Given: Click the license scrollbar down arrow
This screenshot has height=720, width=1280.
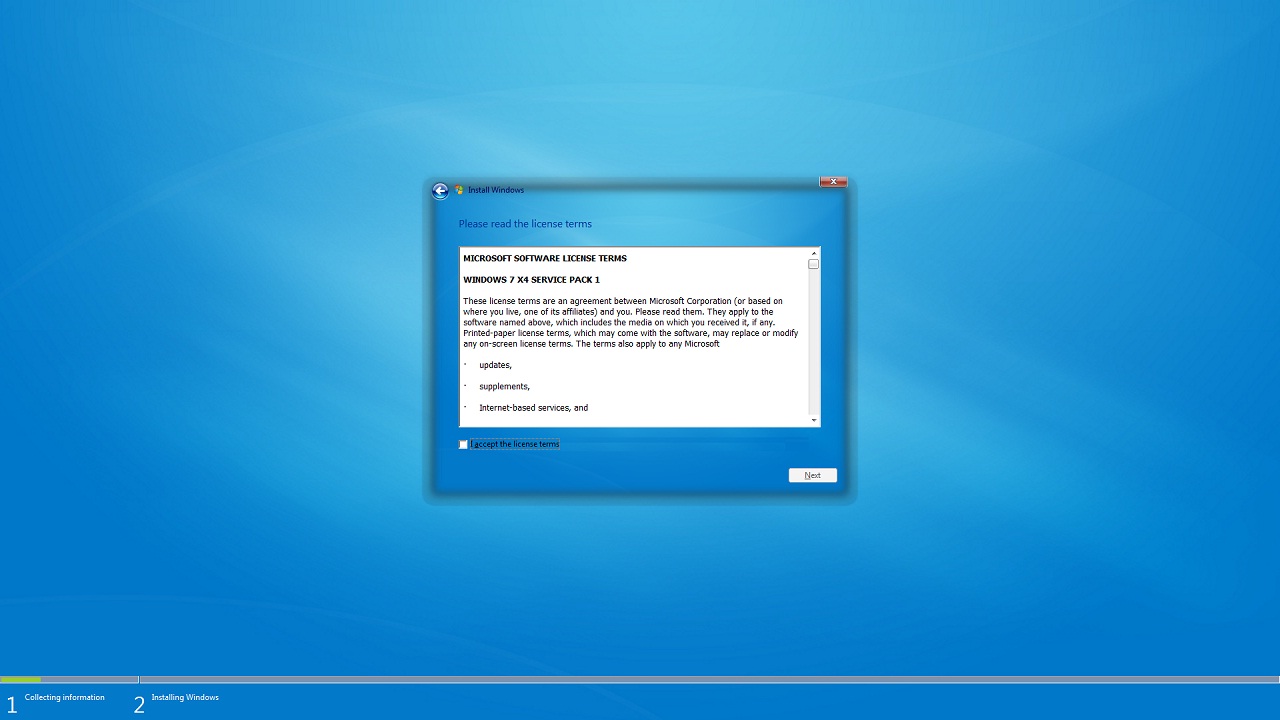Looking at the screenshot, I should [813, 420].
